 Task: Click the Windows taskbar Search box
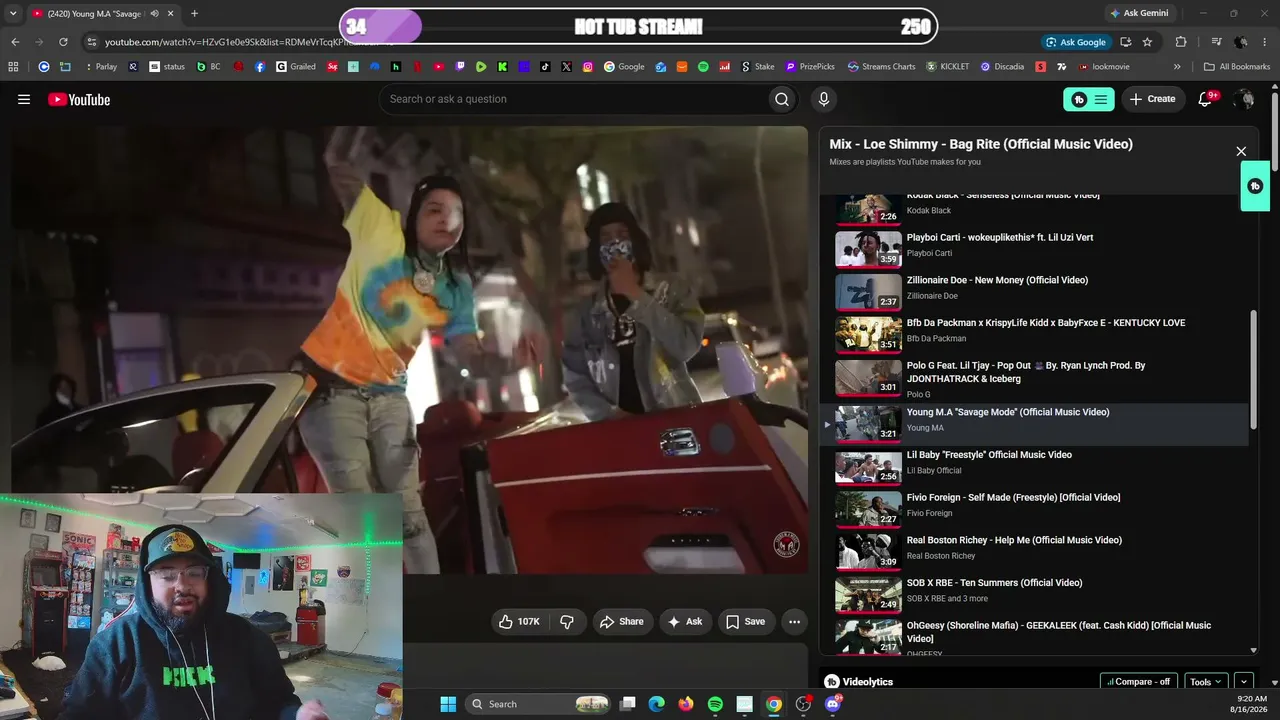tap(538, 704)
